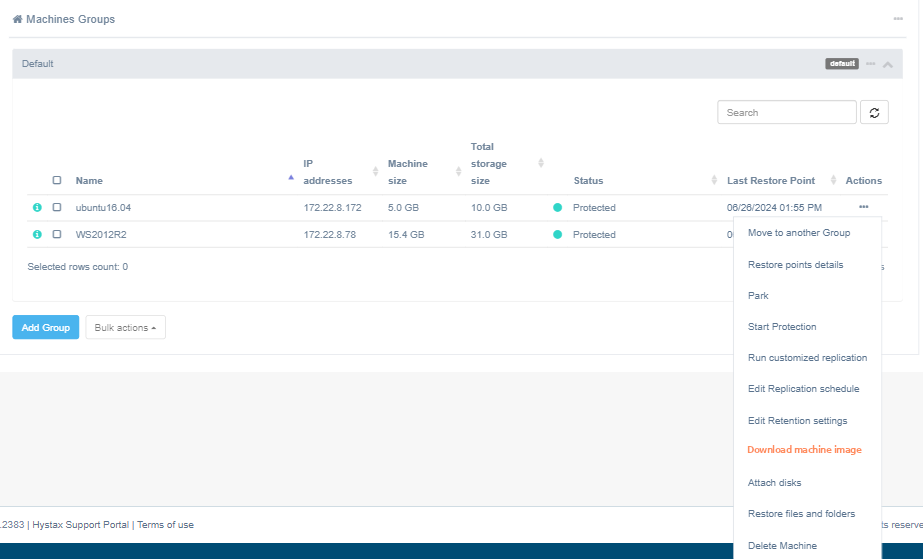923x559 pixels.
Task: Check the WS2012R2 row checkbox
Action: pos(57,234)
